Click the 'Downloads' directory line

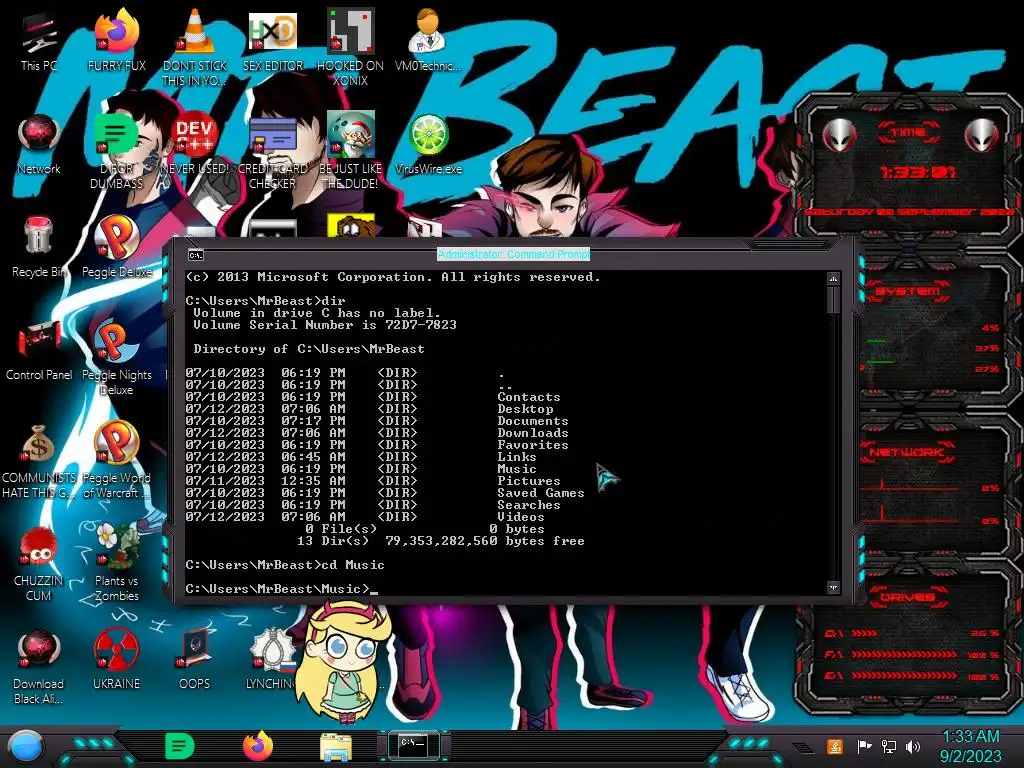click(377, 433)
